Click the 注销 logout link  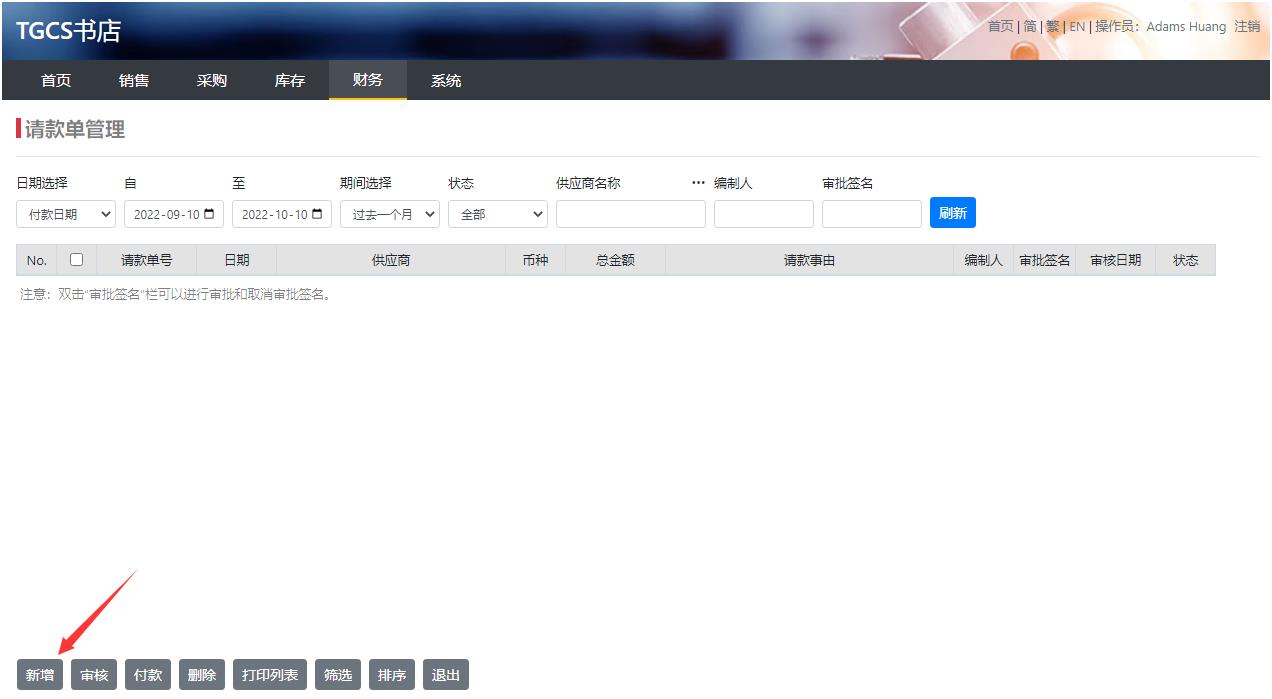point(1247,26)
